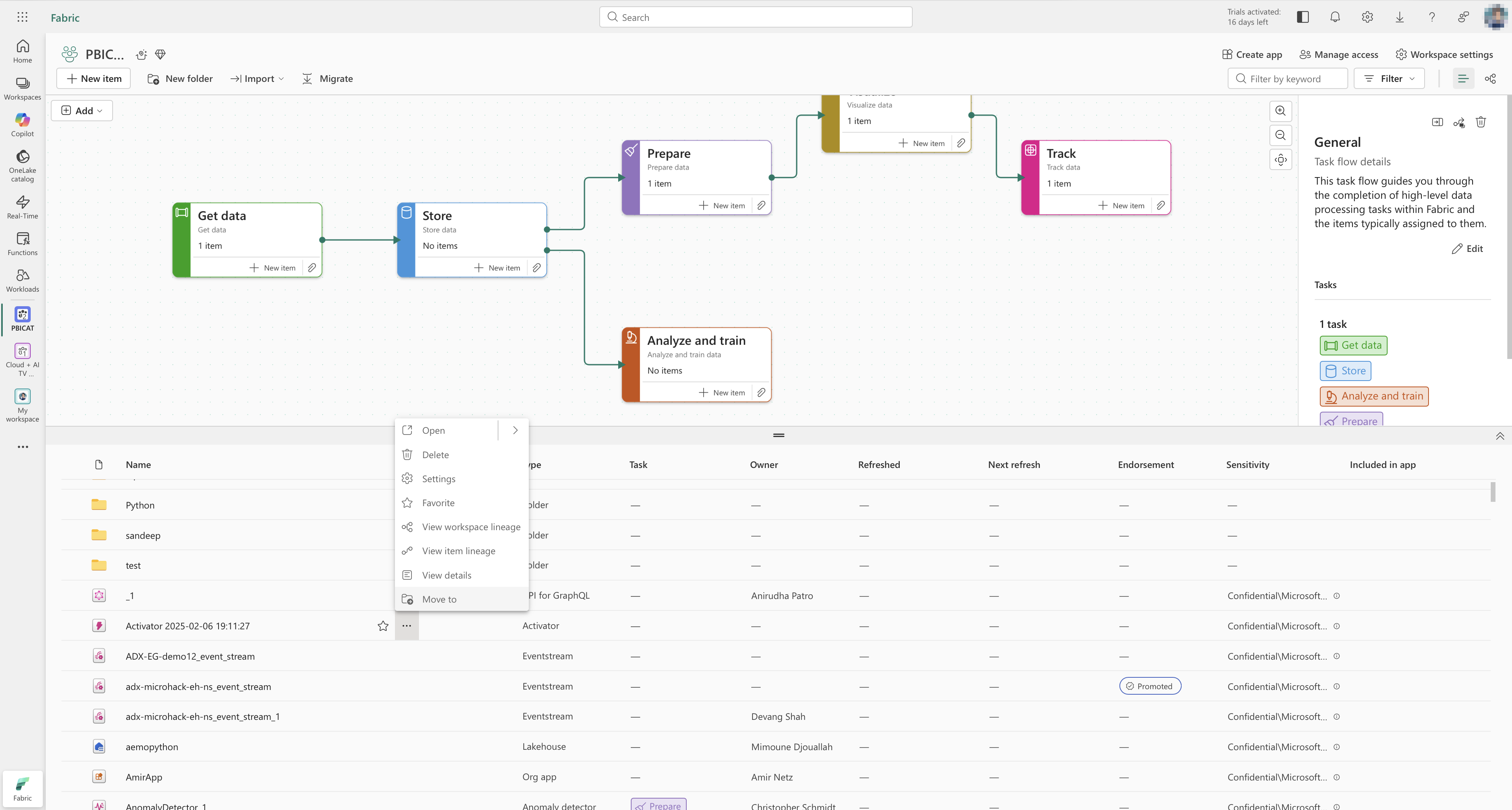Select the Store tag in Tasks panel
The image size is (1512, 810).
pos(1345,371)
